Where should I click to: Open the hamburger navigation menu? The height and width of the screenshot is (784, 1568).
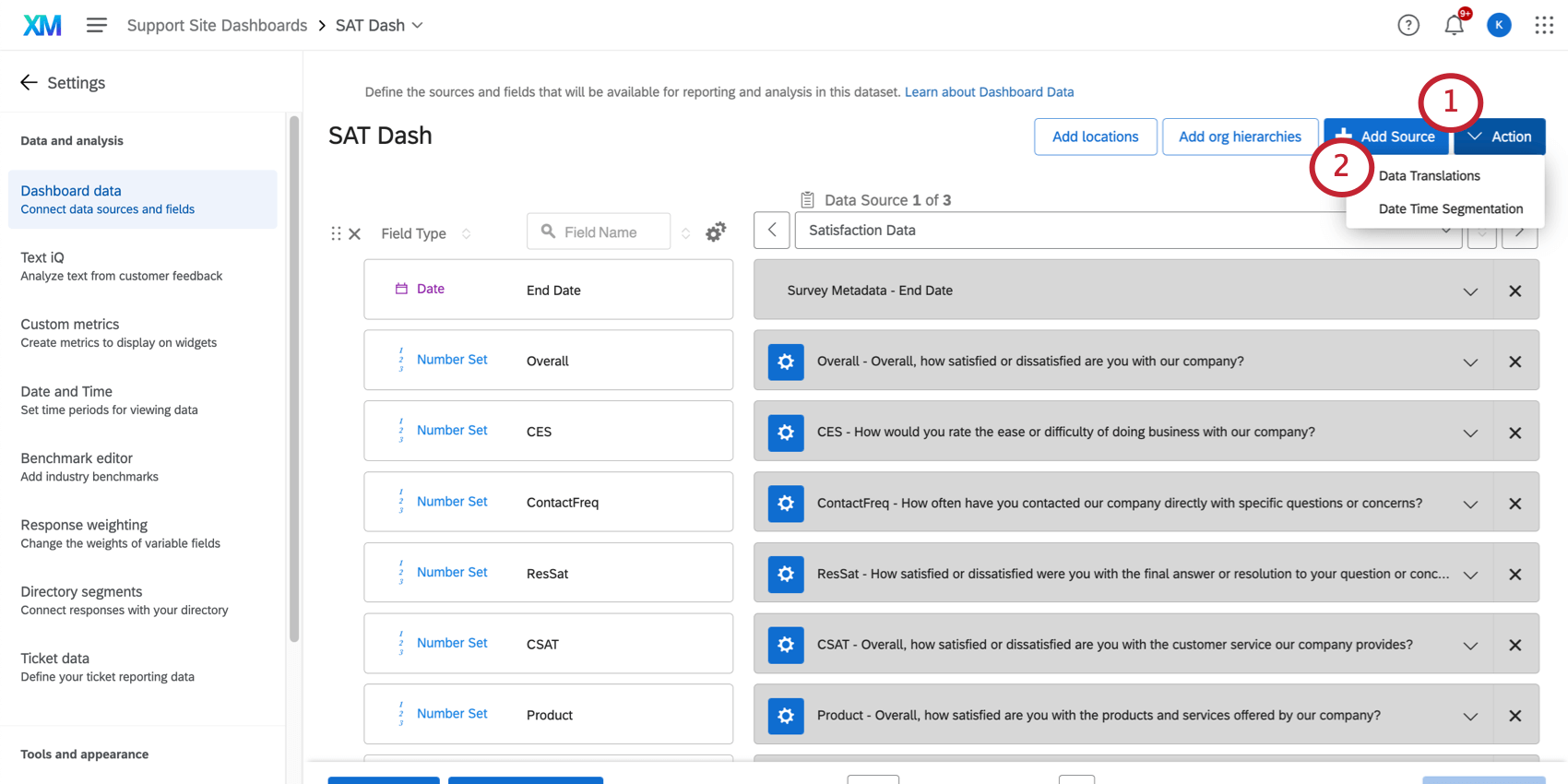97,25
